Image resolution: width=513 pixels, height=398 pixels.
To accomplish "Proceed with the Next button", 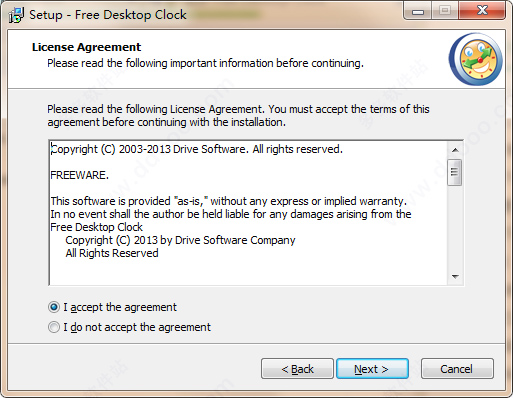I will (372, 369).
